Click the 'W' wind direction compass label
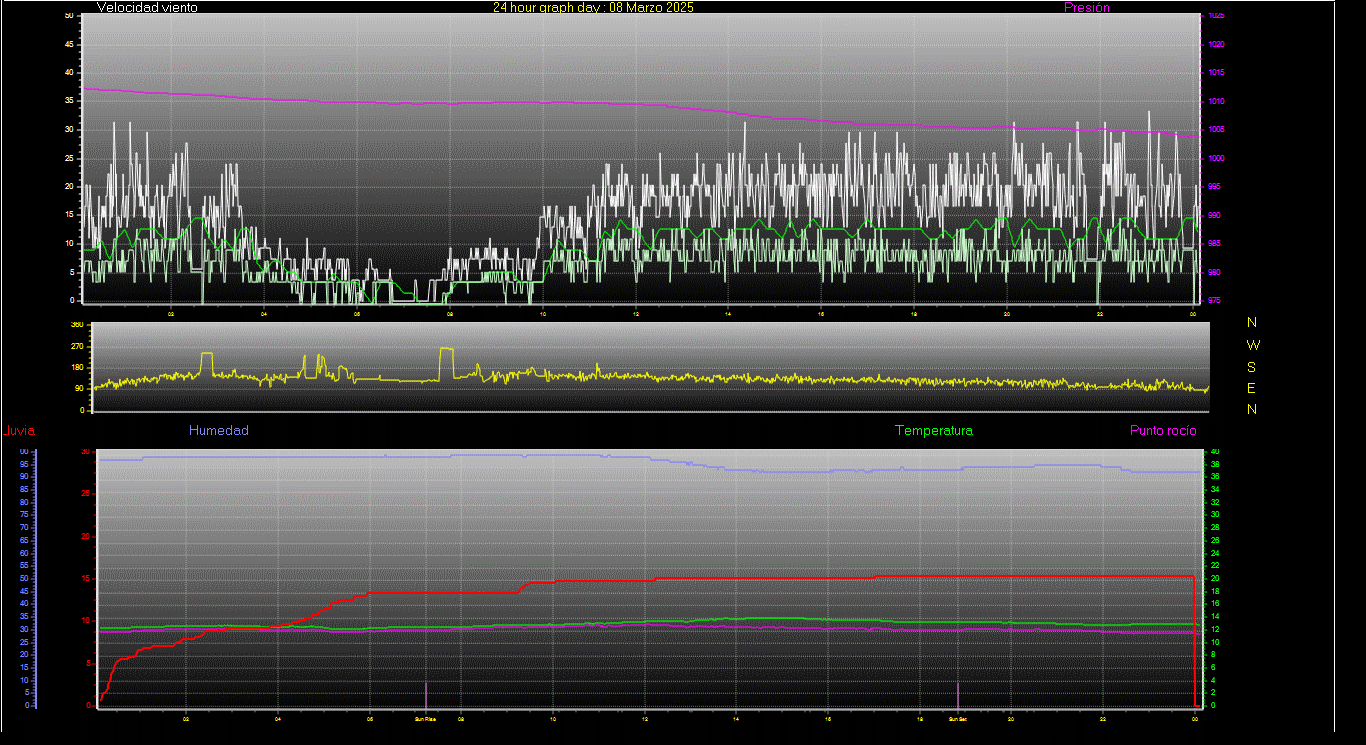 click(1253, 344)
